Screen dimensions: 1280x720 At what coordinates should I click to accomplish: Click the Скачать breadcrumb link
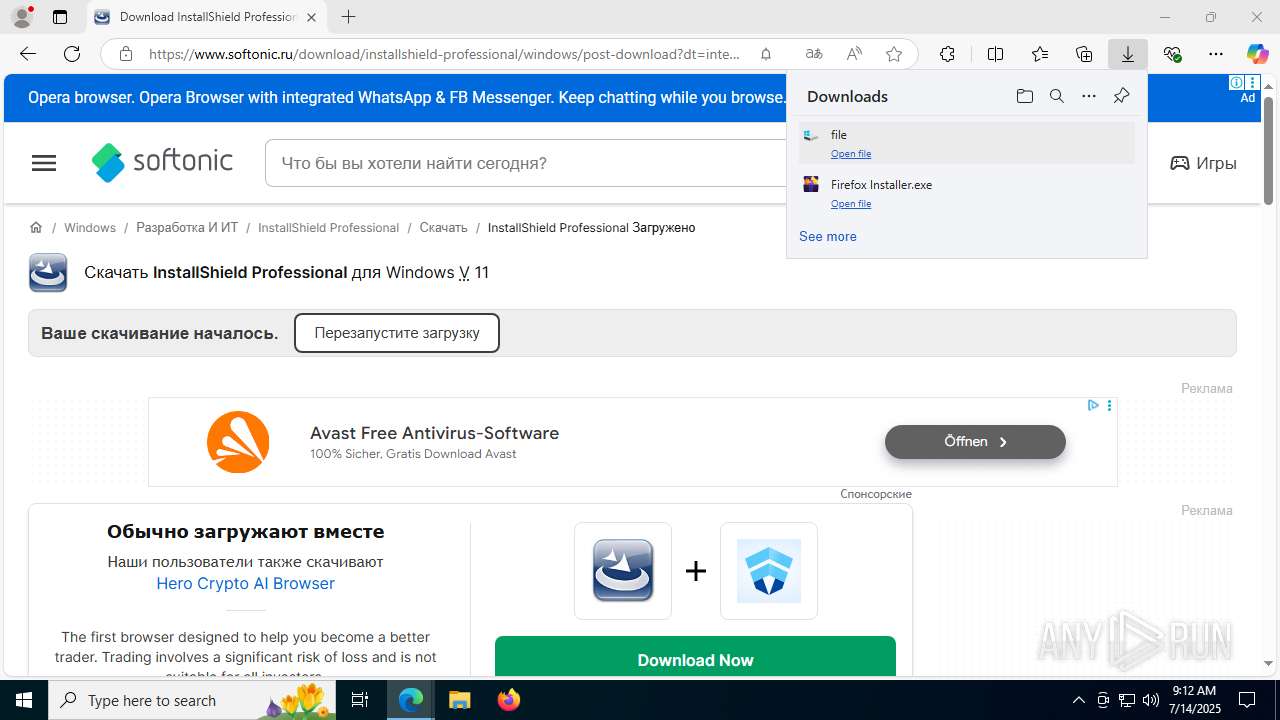point(443,228)
